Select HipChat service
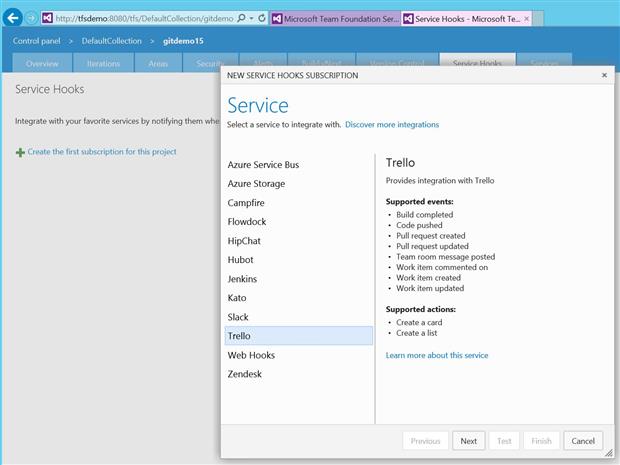Image resolution: width=620 pixels, height=465 pixels. pos(299,241)
